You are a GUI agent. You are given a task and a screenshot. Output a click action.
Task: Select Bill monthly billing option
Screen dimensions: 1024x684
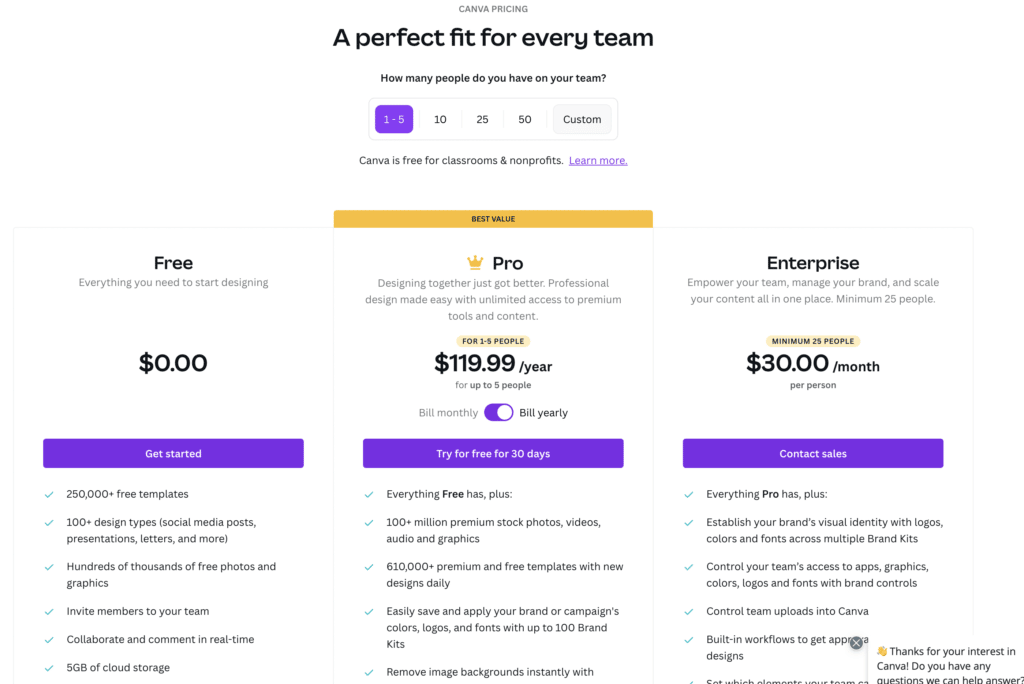click(x=448, y=413)
